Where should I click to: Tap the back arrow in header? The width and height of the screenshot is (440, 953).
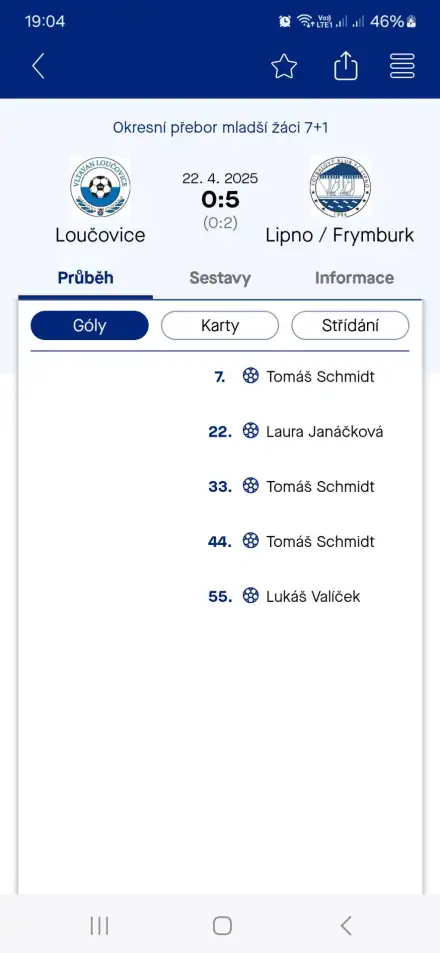38,66
